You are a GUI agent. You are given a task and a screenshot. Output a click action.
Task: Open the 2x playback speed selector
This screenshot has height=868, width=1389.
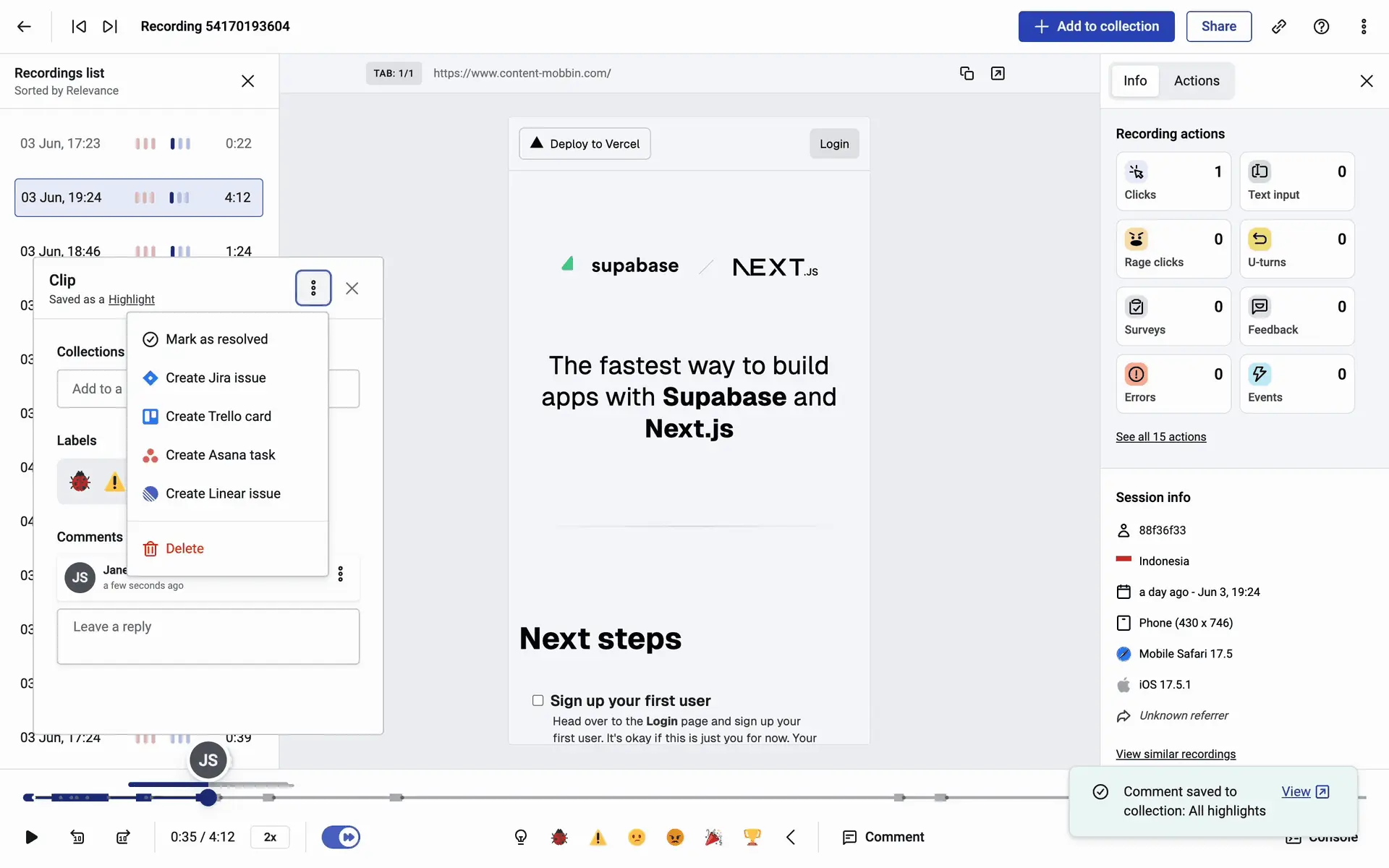(270, 837)
